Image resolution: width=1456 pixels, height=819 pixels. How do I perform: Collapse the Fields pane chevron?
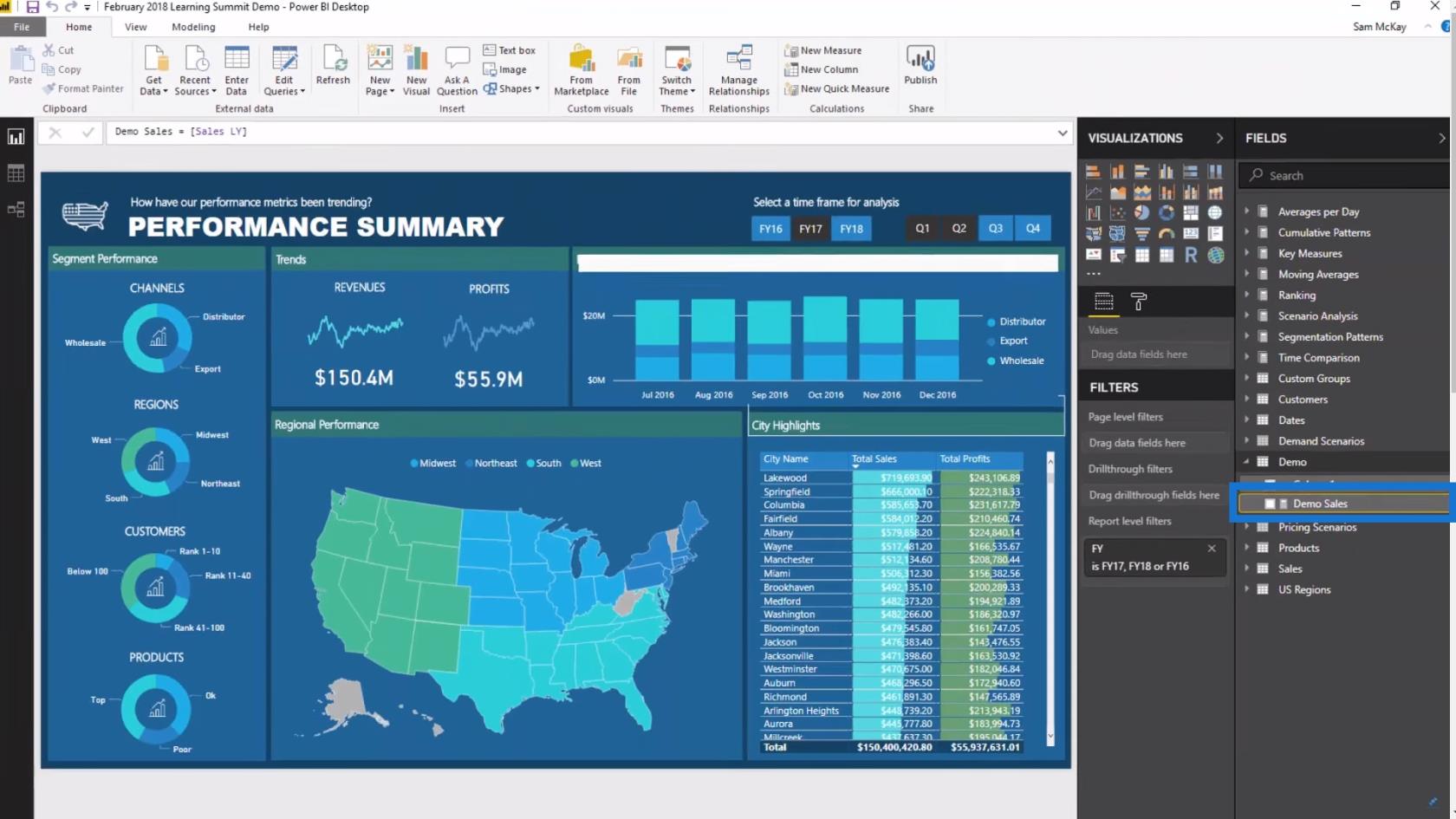pyautogui.click(x=1441, y=138)
